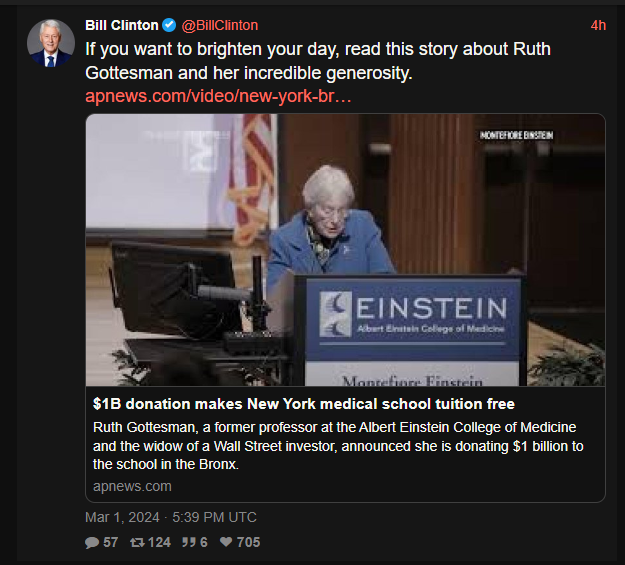Open the Bill Clinton display name

tap(122, 26)
